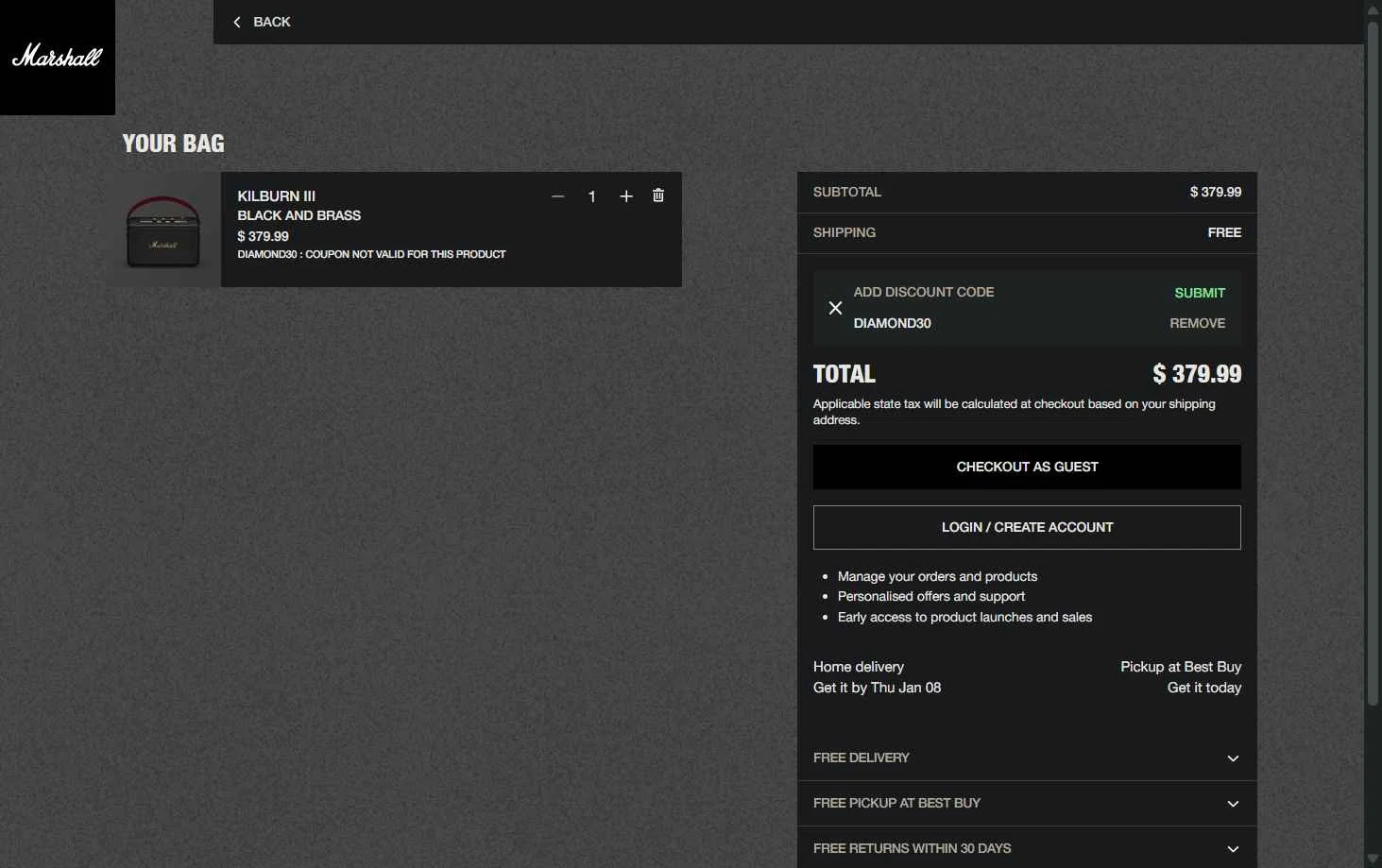The width and height of the screenshot is (1382, 868).
Task: Expand FREE PICKUP AT BEST BUY section
Action: point(1027,803)
